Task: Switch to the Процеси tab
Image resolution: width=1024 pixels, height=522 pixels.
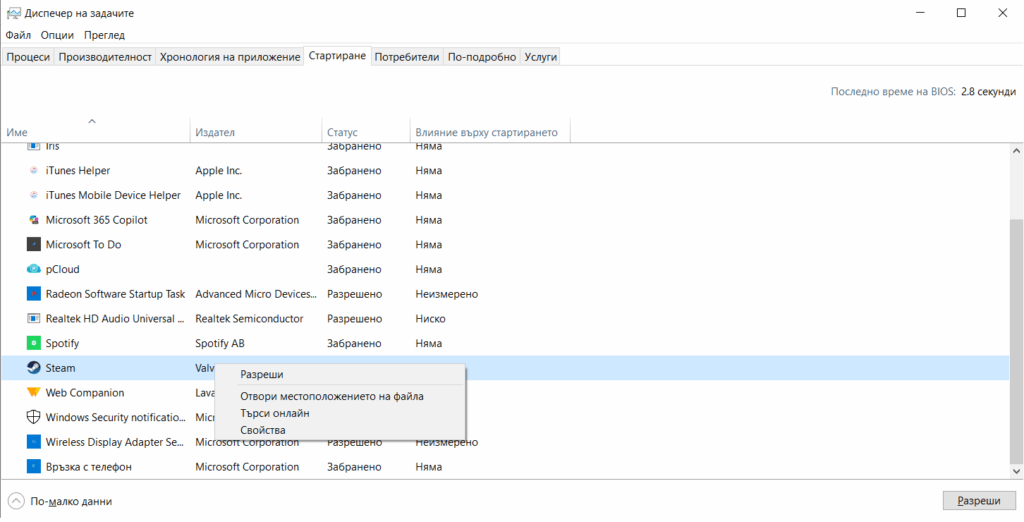Action: click(28, 57)
